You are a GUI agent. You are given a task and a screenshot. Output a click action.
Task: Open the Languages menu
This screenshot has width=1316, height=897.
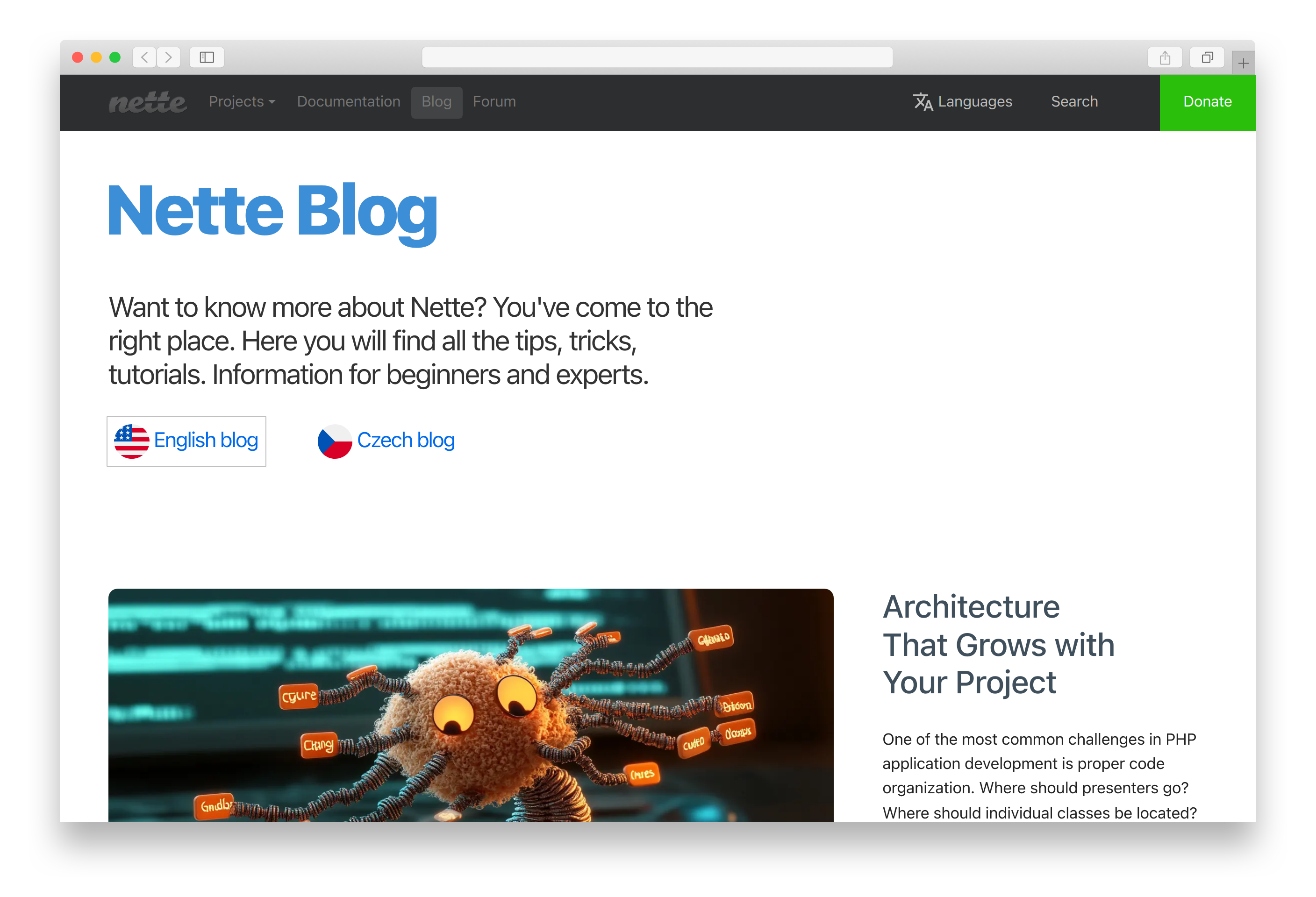coord(963,102)
